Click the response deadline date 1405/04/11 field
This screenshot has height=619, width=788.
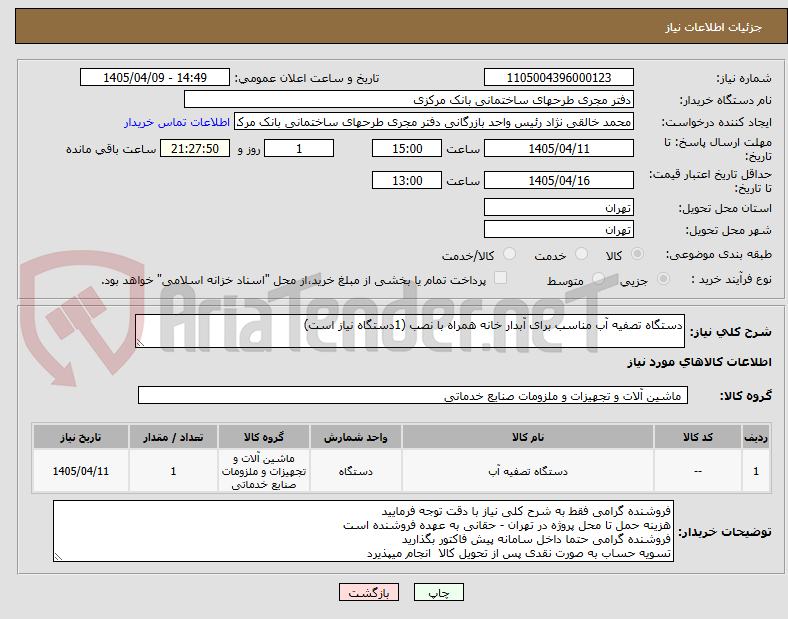coord(559,148)
